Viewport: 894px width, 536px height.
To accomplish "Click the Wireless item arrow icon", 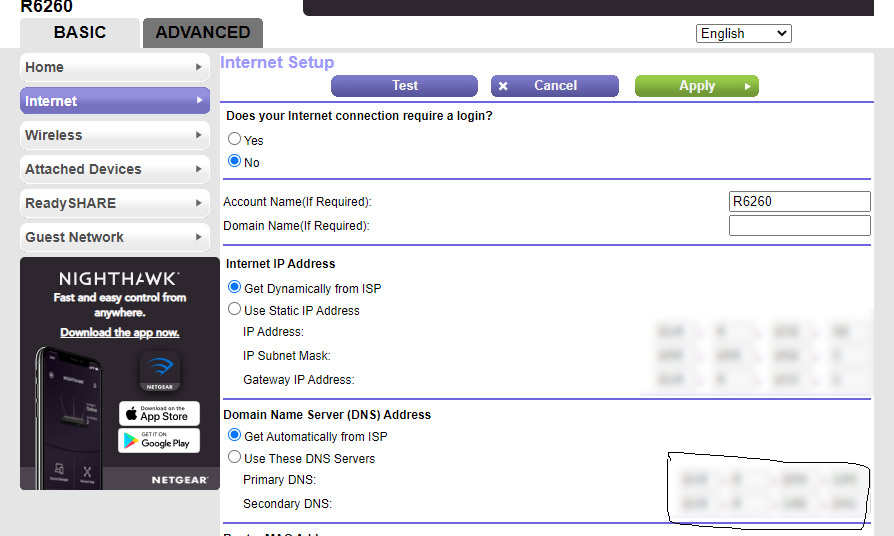I will coord(198,135).
